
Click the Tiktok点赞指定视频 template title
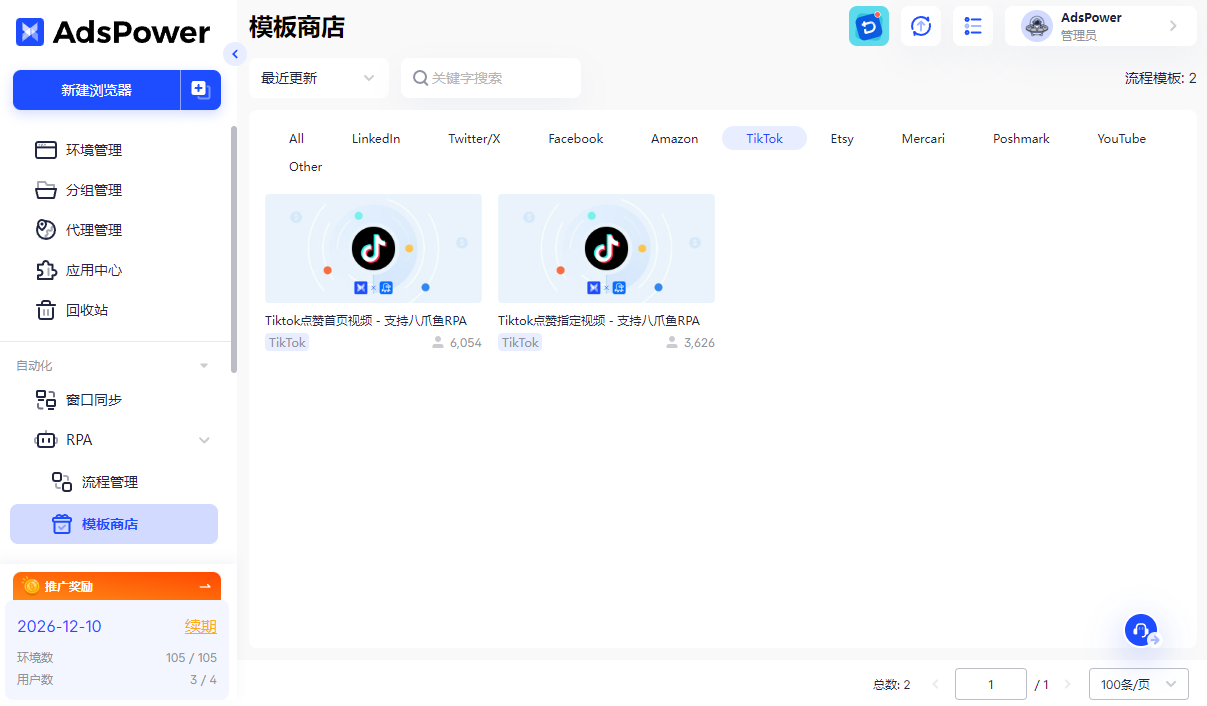tap(599, 321)
